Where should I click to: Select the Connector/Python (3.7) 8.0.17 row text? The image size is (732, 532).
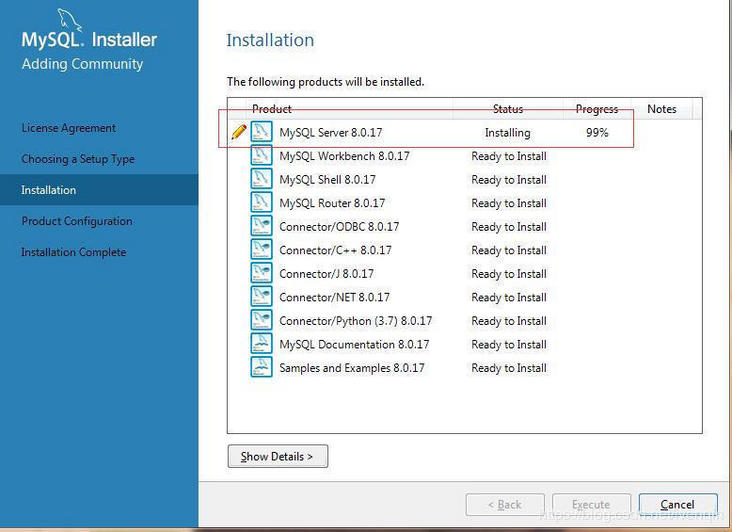[x=356, y=321]
